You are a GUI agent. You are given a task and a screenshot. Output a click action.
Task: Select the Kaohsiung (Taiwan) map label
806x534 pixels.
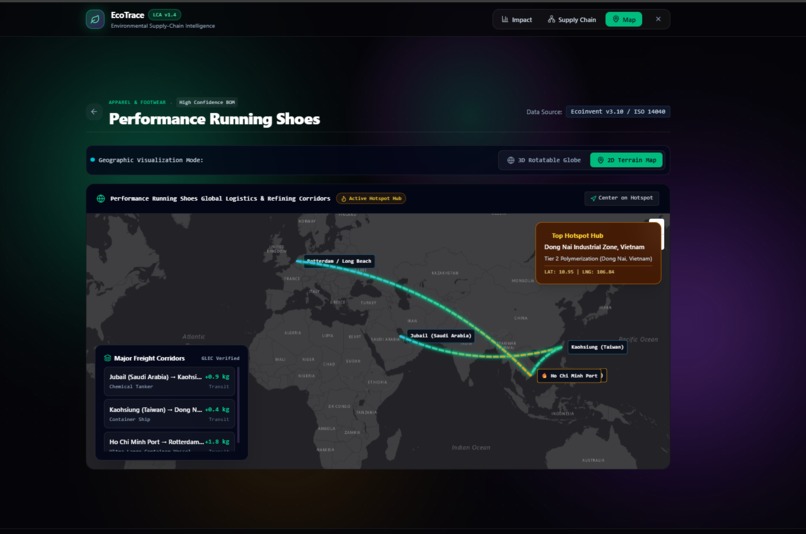tap(597, 347)
